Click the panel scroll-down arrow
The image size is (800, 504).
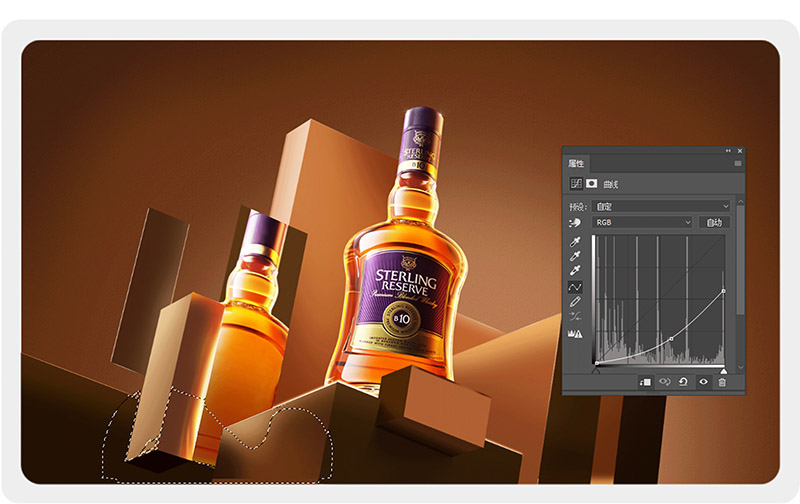(x=740, y=367)
